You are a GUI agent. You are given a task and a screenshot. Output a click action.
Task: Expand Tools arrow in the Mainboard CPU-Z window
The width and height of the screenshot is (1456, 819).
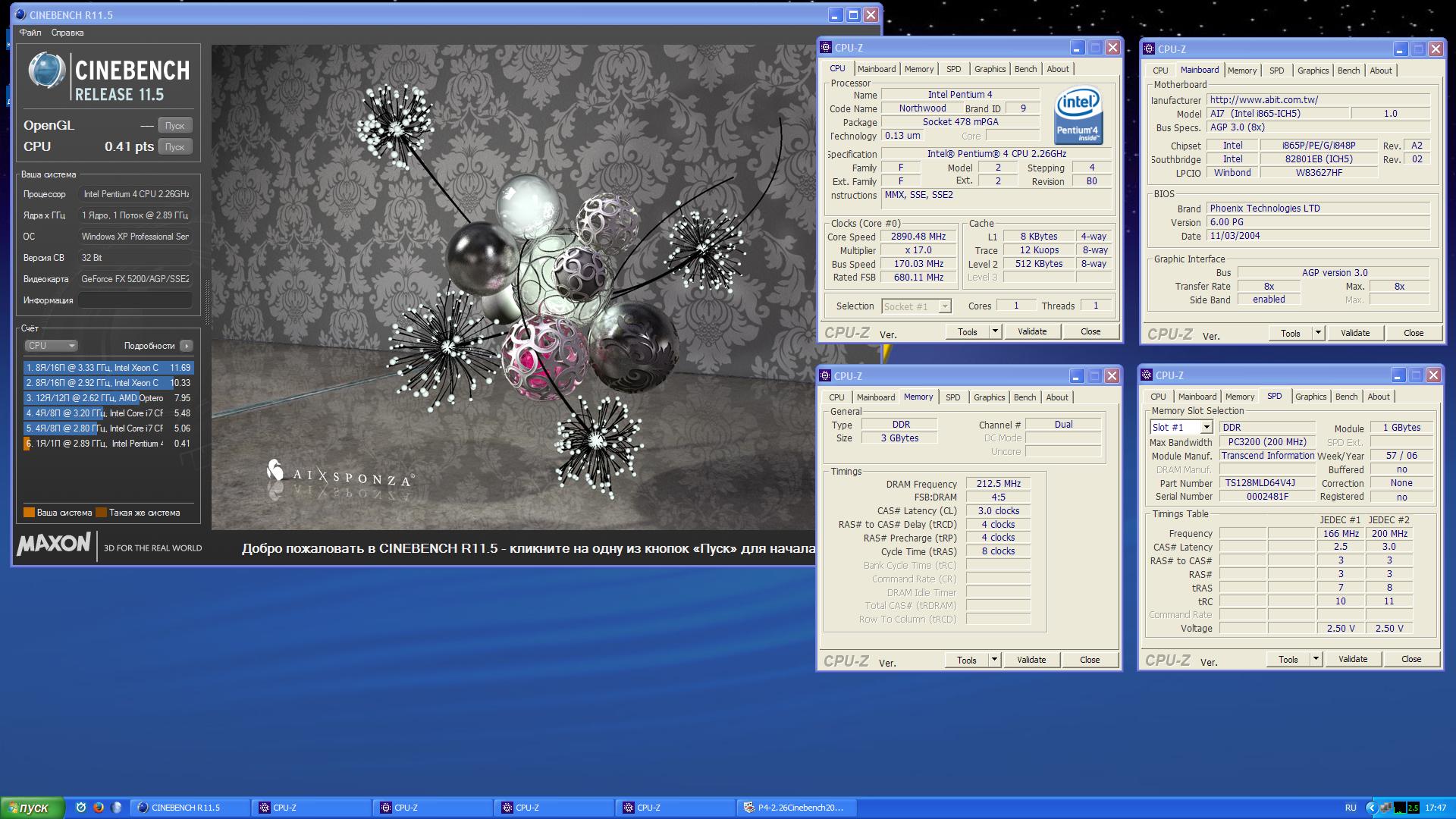coord(1319,333)
